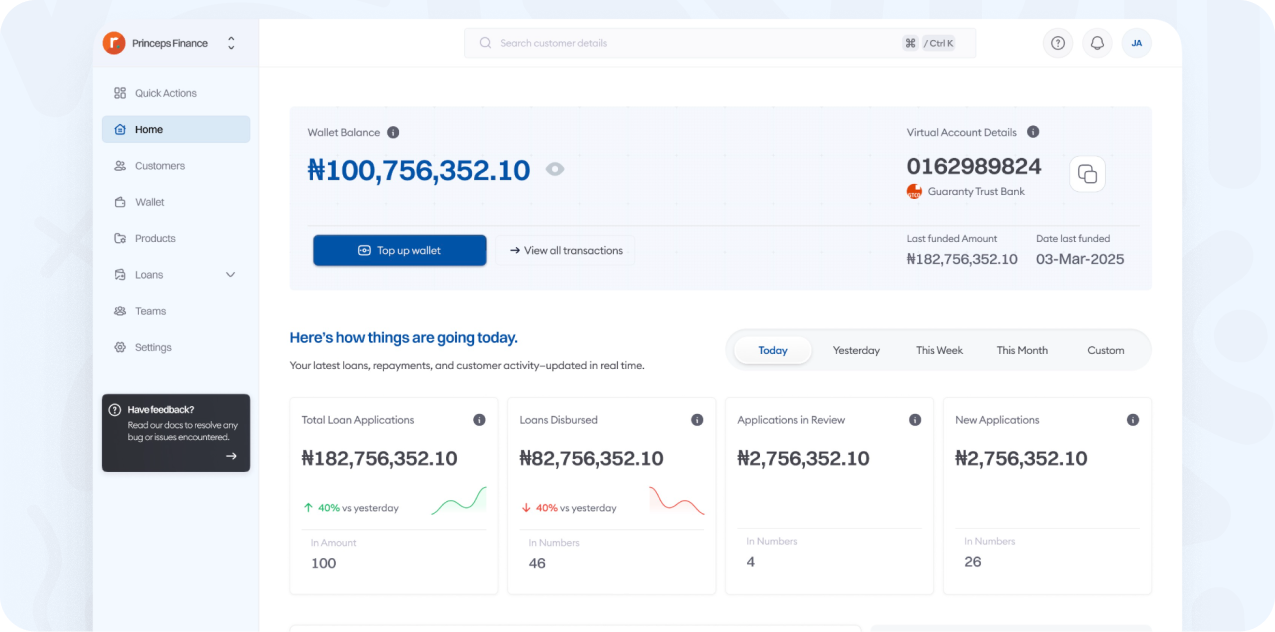Open the notifications bell

pyautogui.click(x=1097, y=43)
